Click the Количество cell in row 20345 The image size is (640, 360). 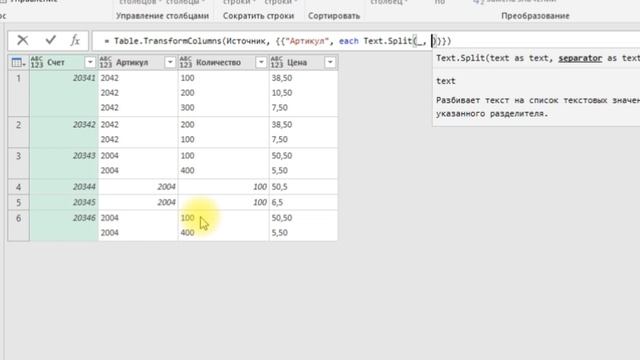pos(223,202)
